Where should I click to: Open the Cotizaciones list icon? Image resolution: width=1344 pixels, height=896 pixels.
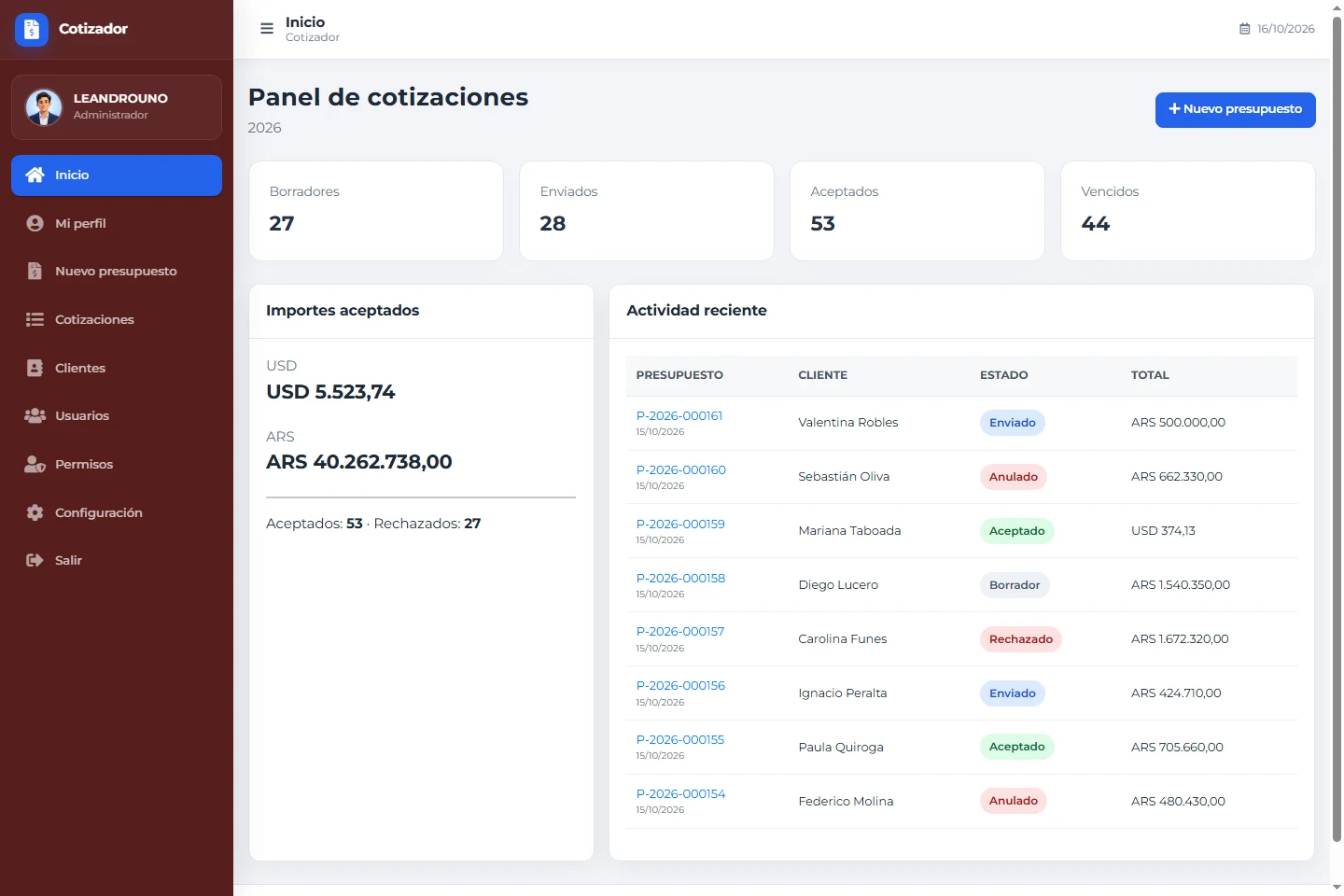[35, 319]
